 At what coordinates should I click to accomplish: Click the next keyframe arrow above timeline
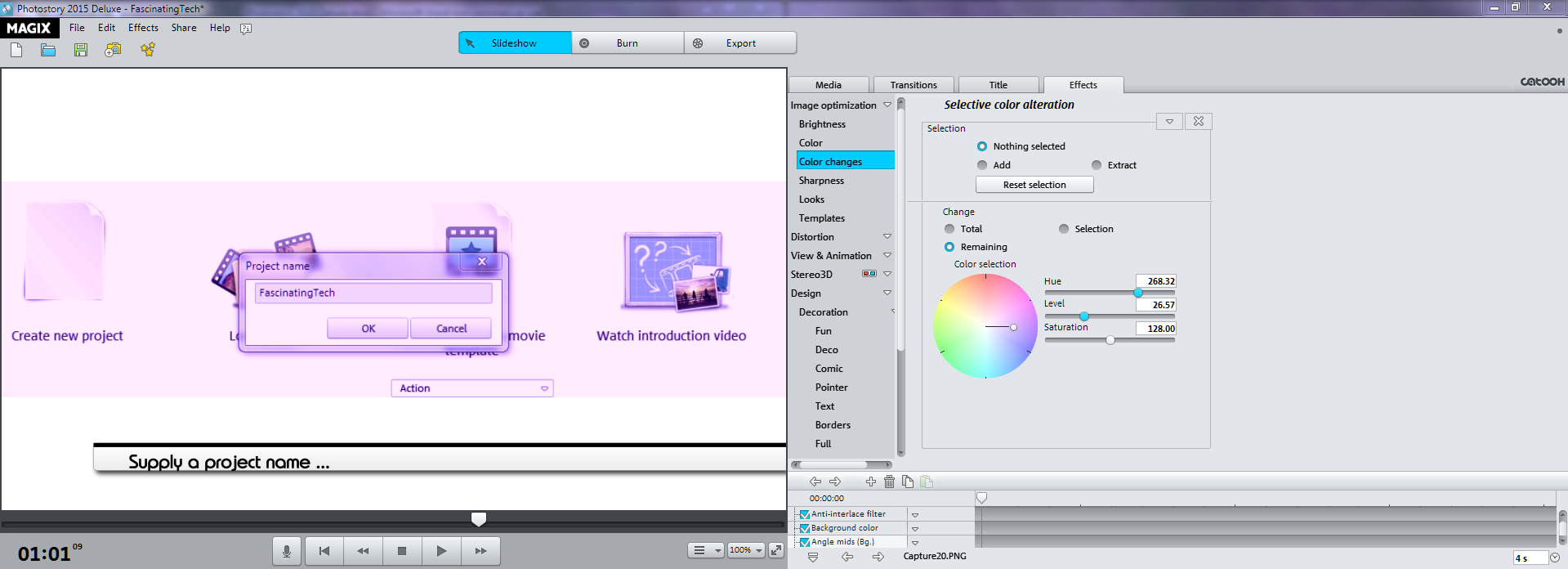tap(835, 482)
